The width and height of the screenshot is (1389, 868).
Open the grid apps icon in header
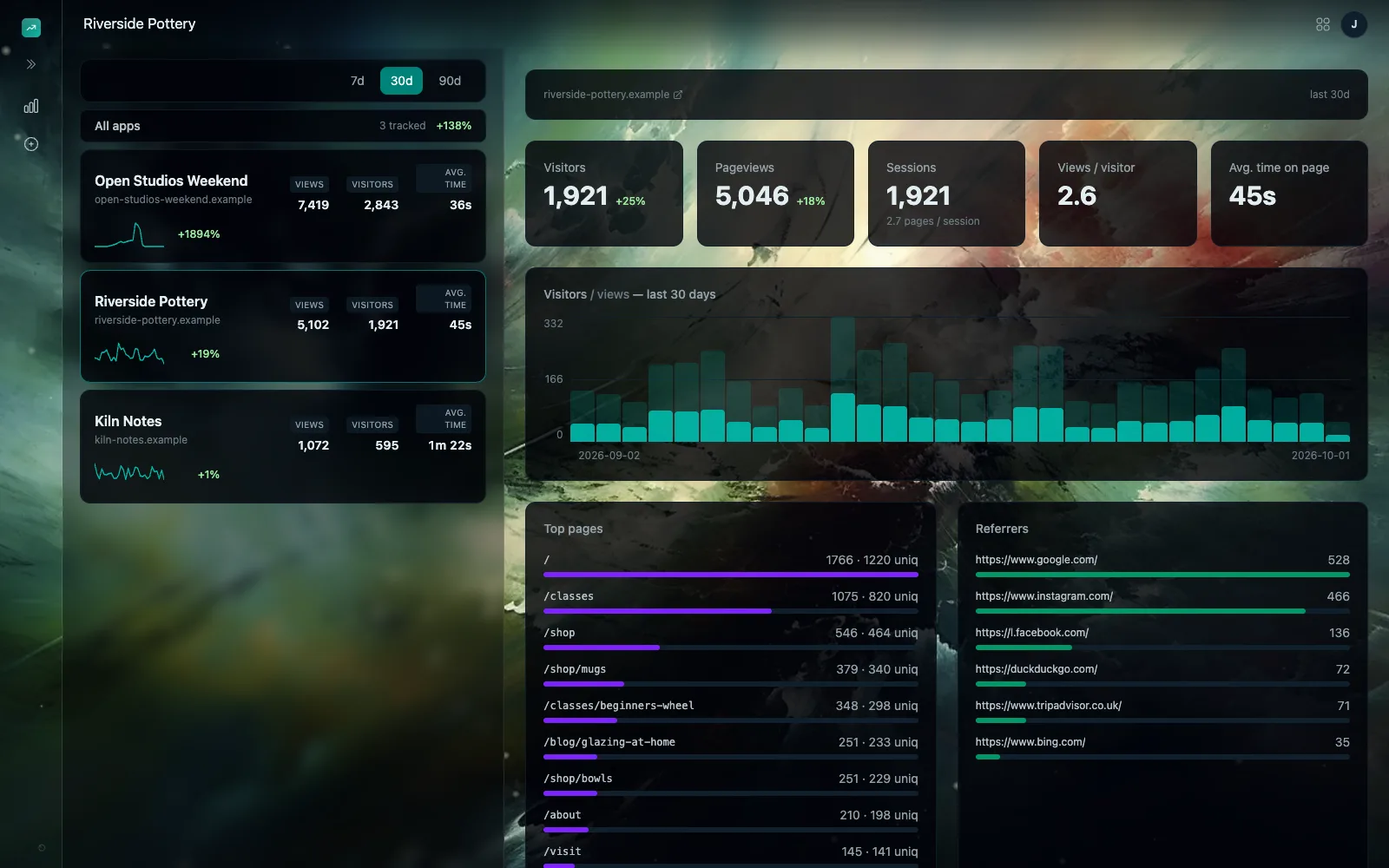[1322, 24]
